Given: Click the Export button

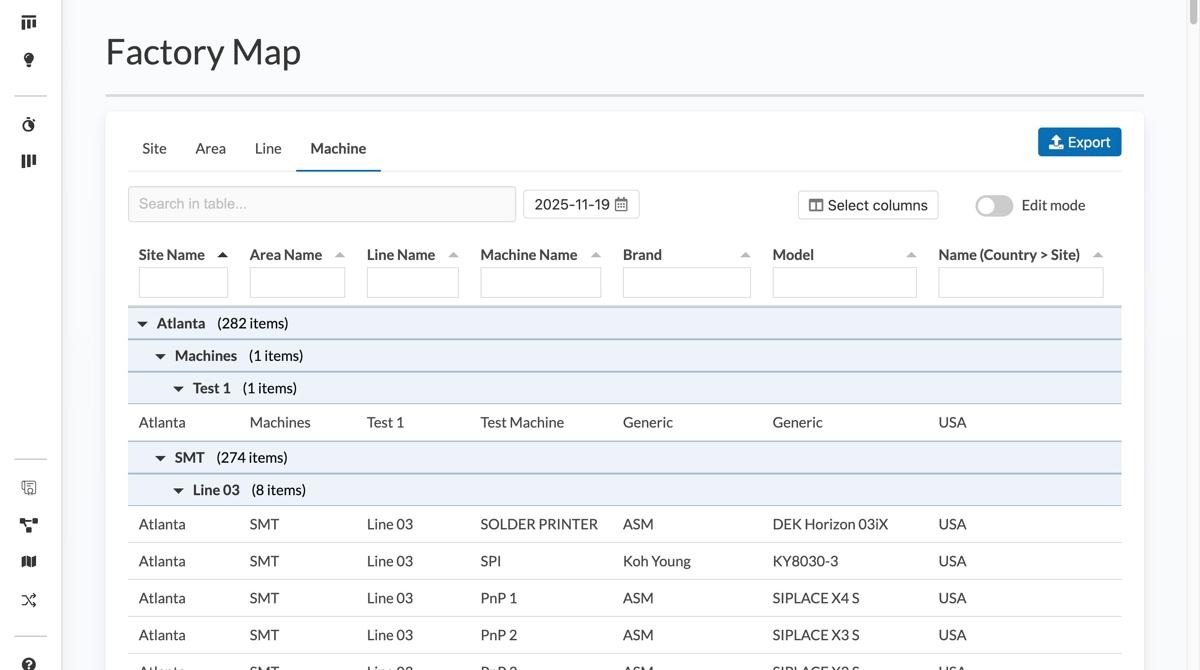Looking at the screenshot, I should [1079, 142].
